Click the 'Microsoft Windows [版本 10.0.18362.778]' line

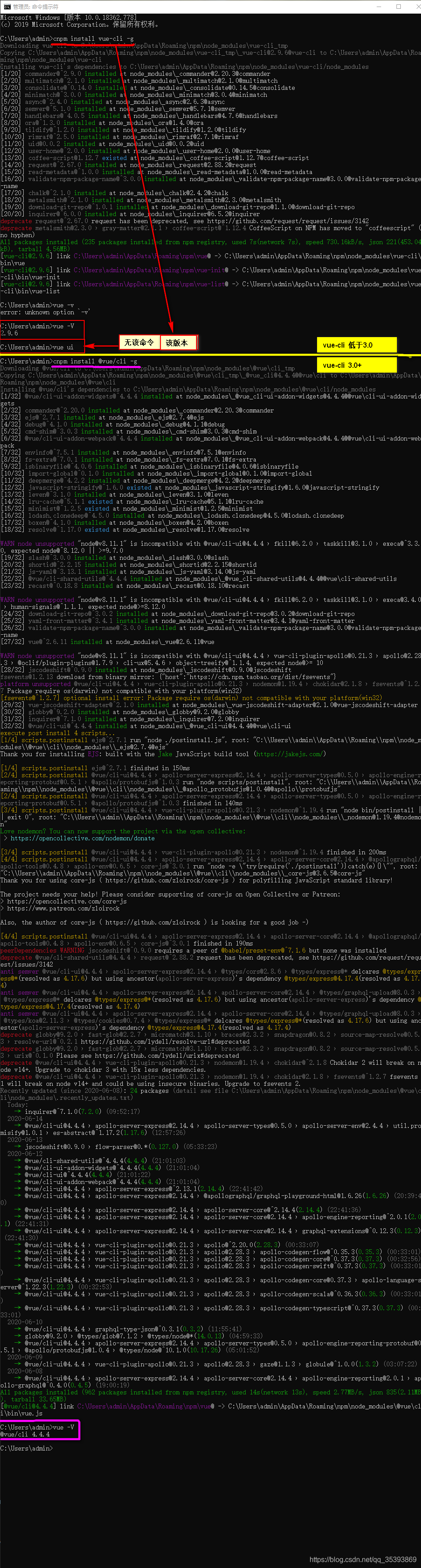69,18
